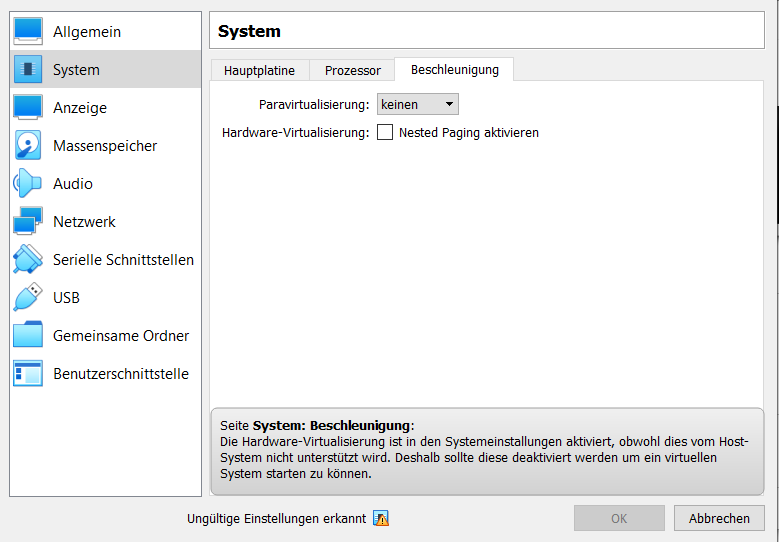Click the Benutzerschnittstelle window icon
779x542 pixels.
28,373
